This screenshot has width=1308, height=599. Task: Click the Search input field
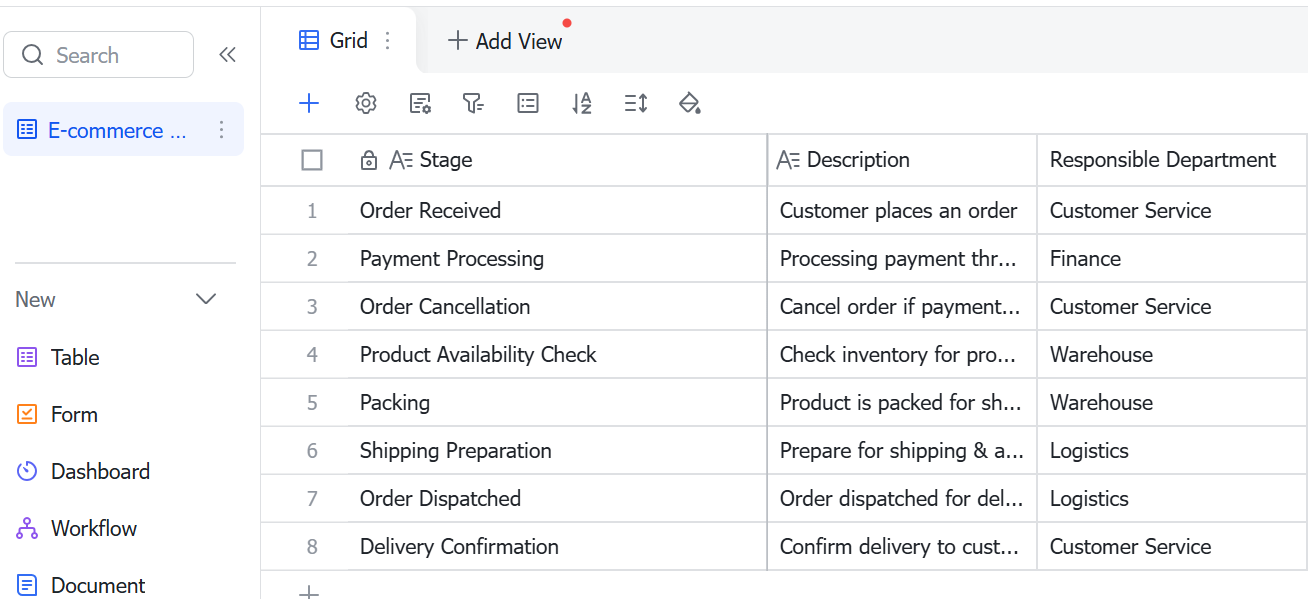coord(98,55)
